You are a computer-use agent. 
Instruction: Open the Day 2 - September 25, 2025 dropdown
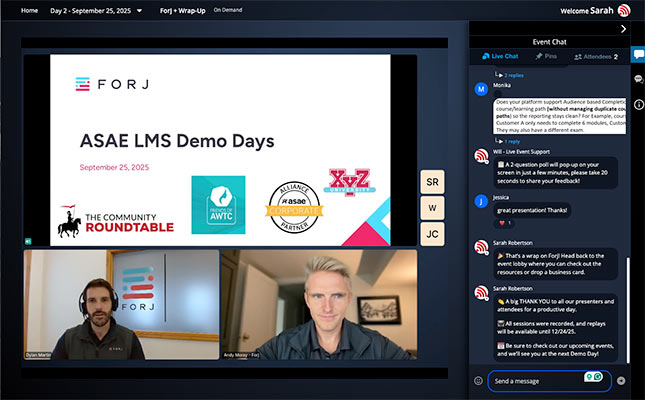pyautogui.click(x=96, y=11)
